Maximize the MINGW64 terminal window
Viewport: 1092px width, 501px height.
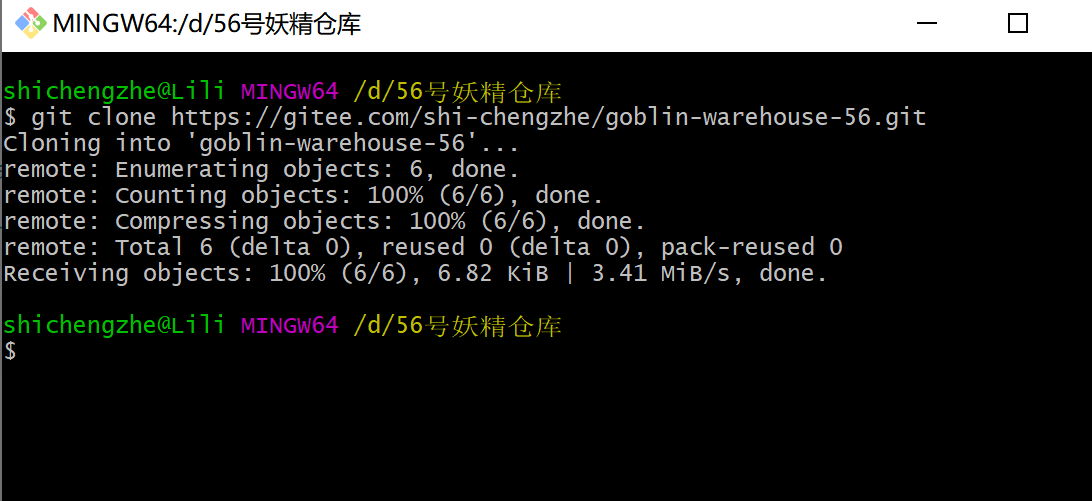coord(1018,24)
